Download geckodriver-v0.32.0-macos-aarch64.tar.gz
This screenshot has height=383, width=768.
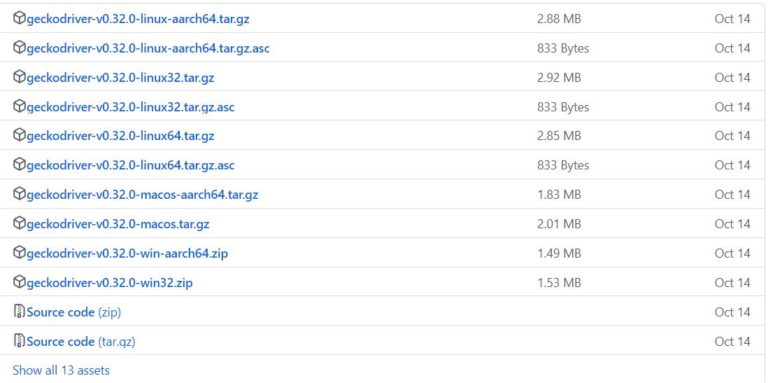(143, 195)
